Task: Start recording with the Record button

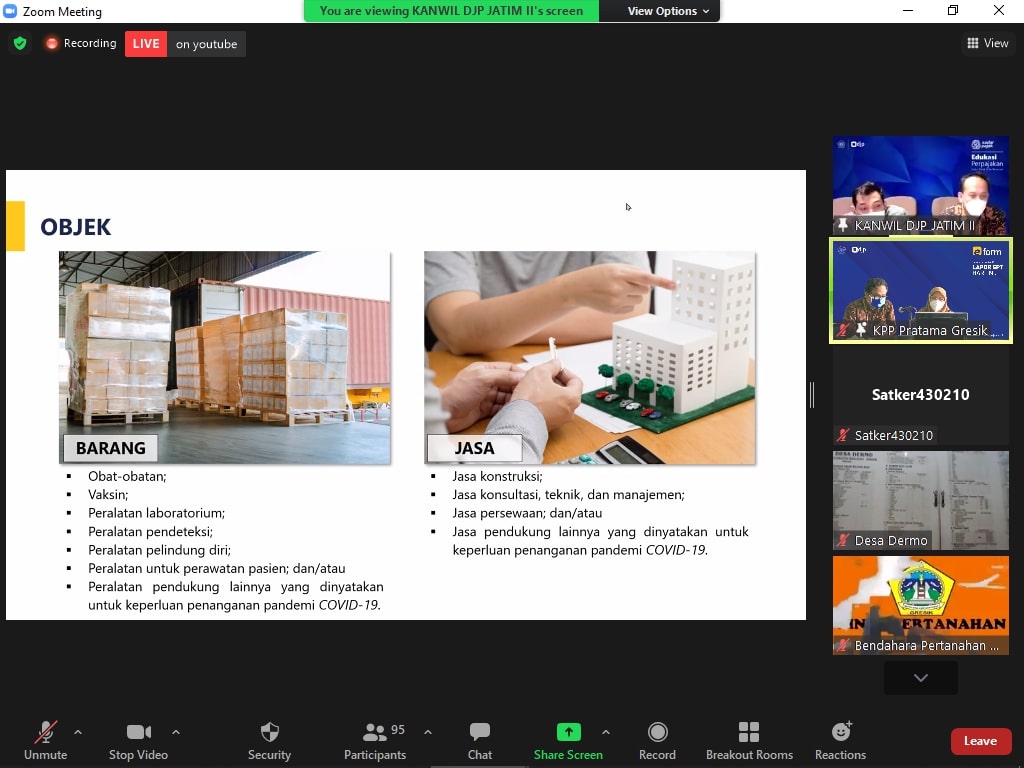Action: (657, 740)
